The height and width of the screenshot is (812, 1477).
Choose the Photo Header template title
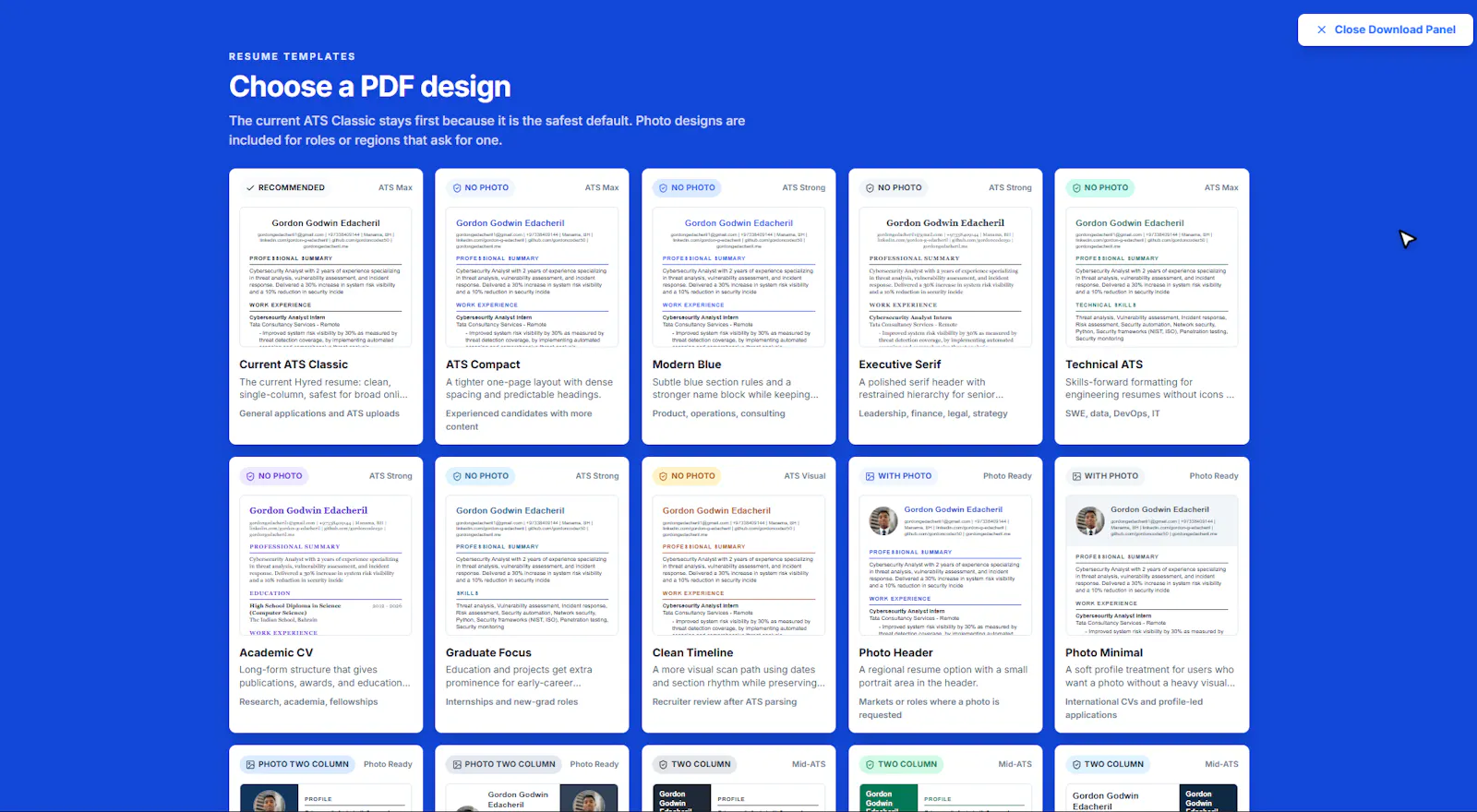pos(895,652)
